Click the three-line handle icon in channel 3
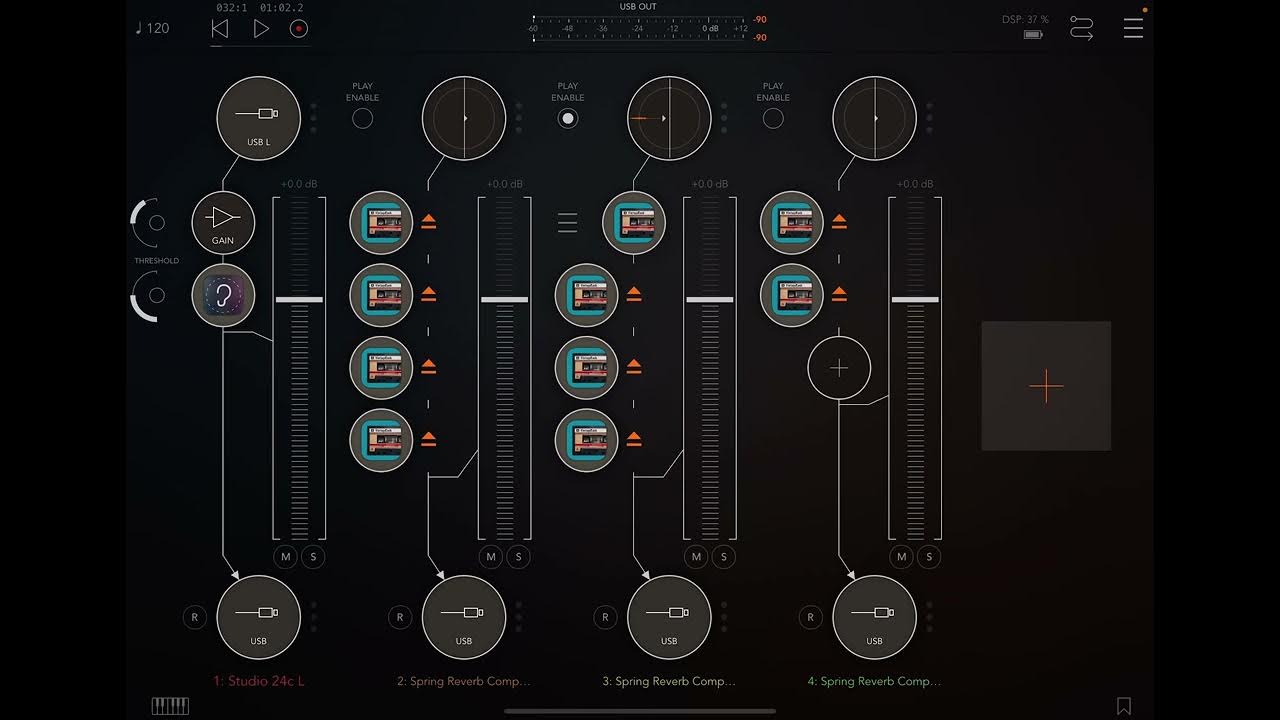 (567, 223)
